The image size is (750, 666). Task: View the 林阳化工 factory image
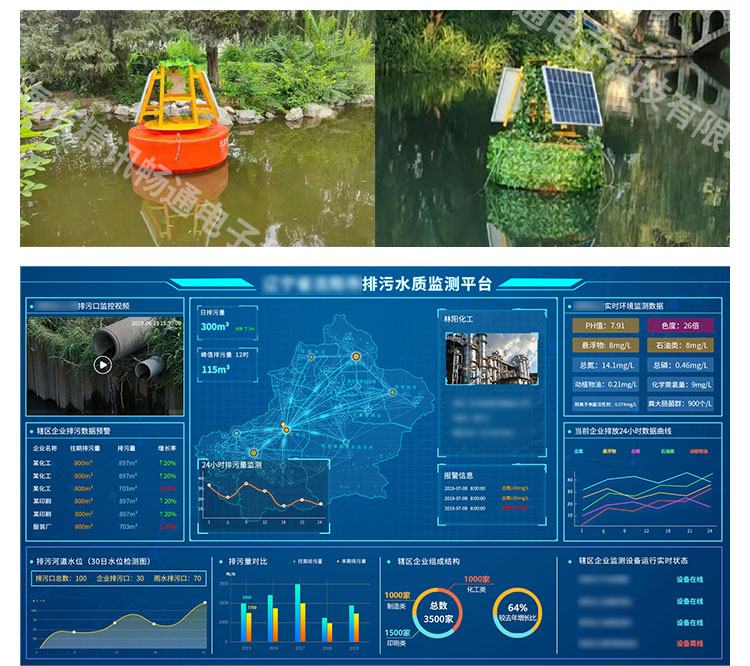pos(492,358)
